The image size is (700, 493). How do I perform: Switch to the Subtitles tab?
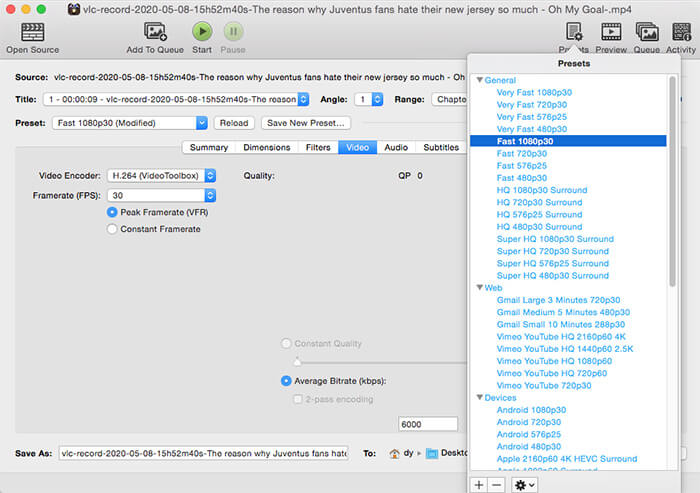click(441, 147)
